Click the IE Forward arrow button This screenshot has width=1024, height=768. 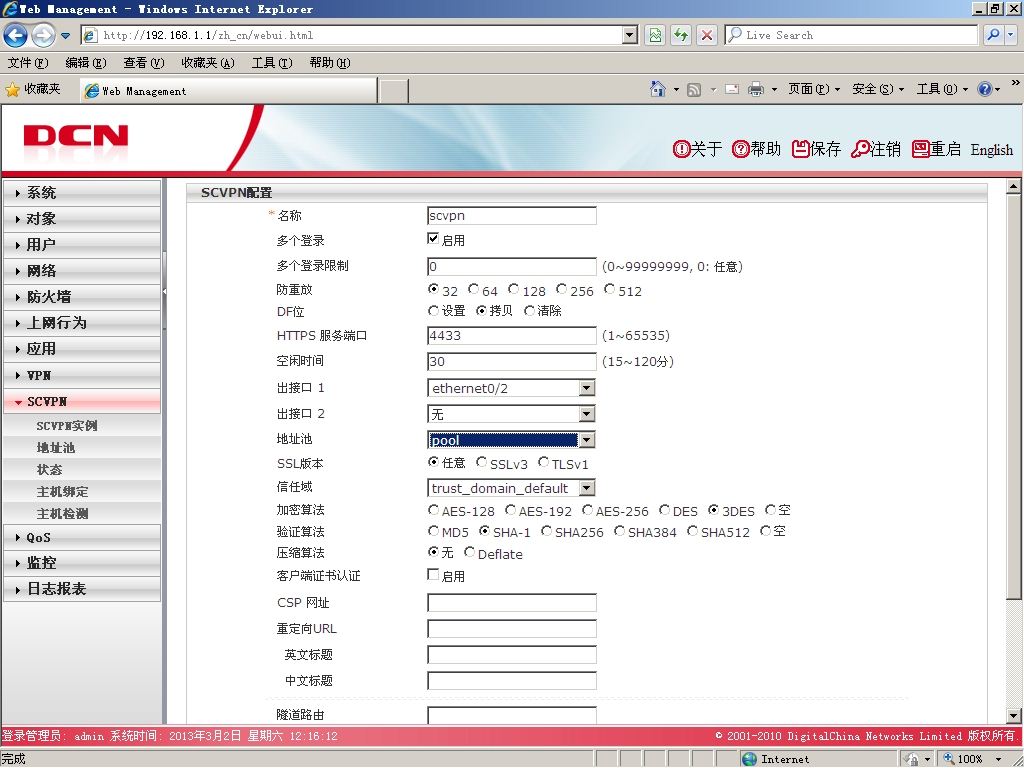(43, 35)
